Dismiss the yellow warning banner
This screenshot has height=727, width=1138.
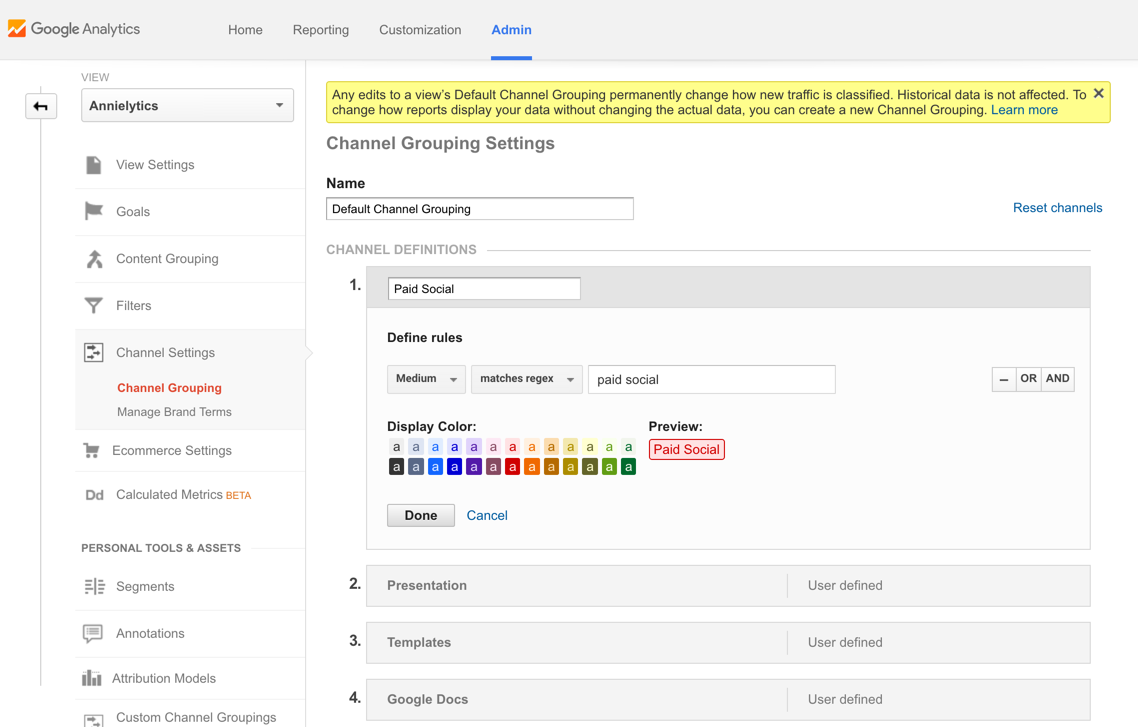click(x=1098, y=93)
